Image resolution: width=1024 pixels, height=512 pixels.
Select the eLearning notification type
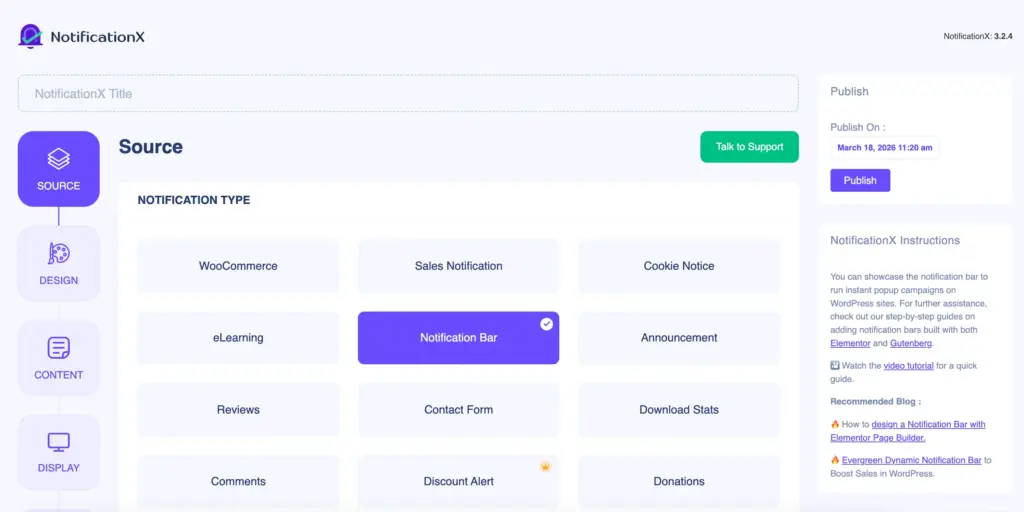coord(238,338)
